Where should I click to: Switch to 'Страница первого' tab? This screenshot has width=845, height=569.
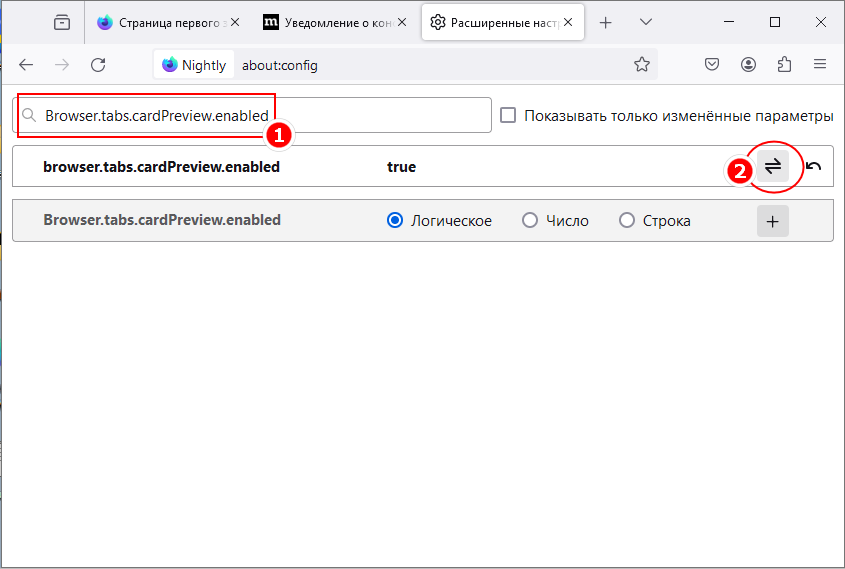click(165, 22)
